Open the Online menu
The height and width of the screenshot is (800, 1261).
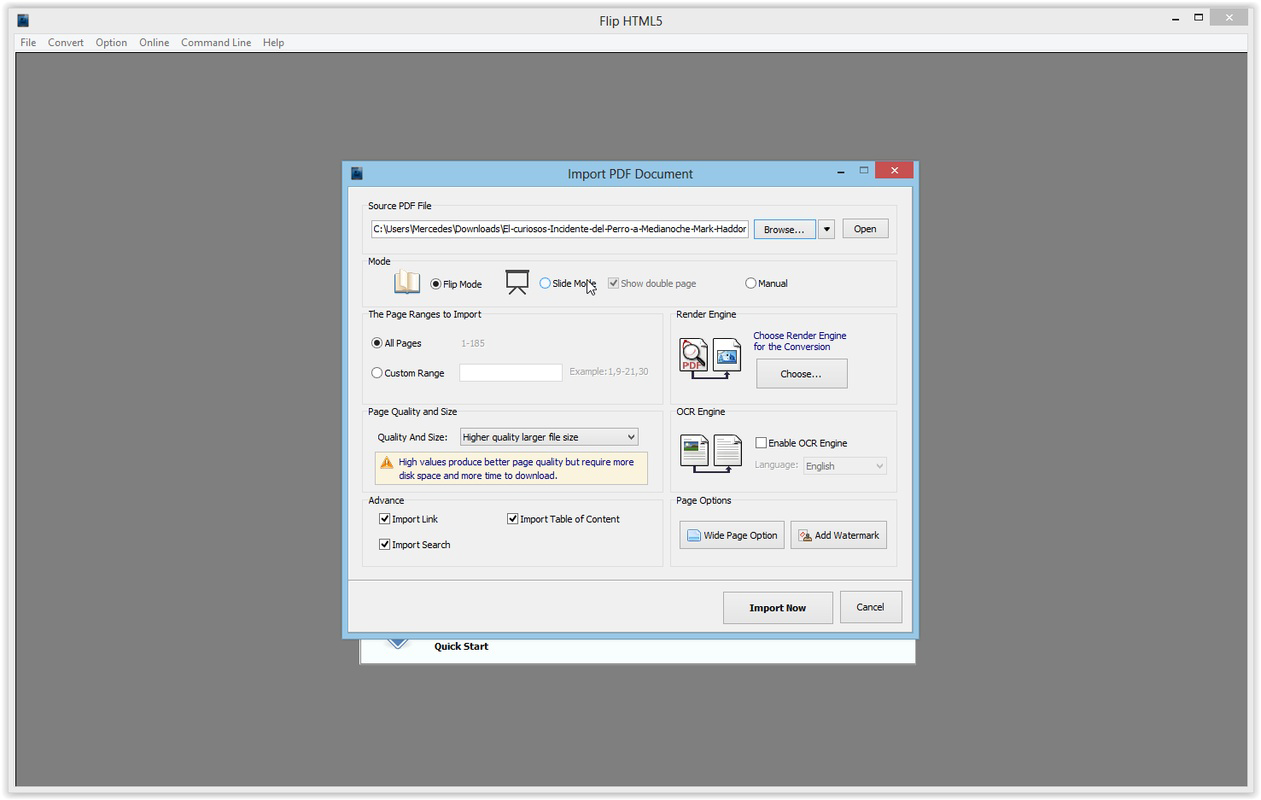coord(154,42)
